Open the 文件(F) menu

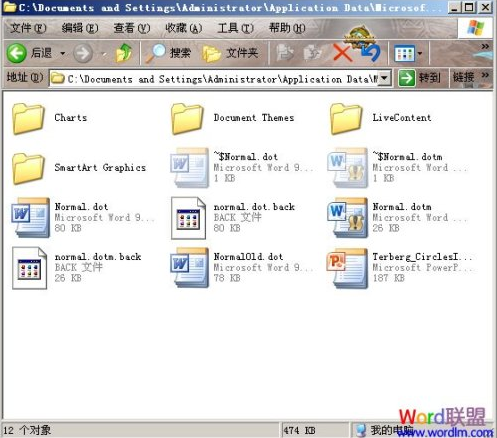[x=28, y=28]
